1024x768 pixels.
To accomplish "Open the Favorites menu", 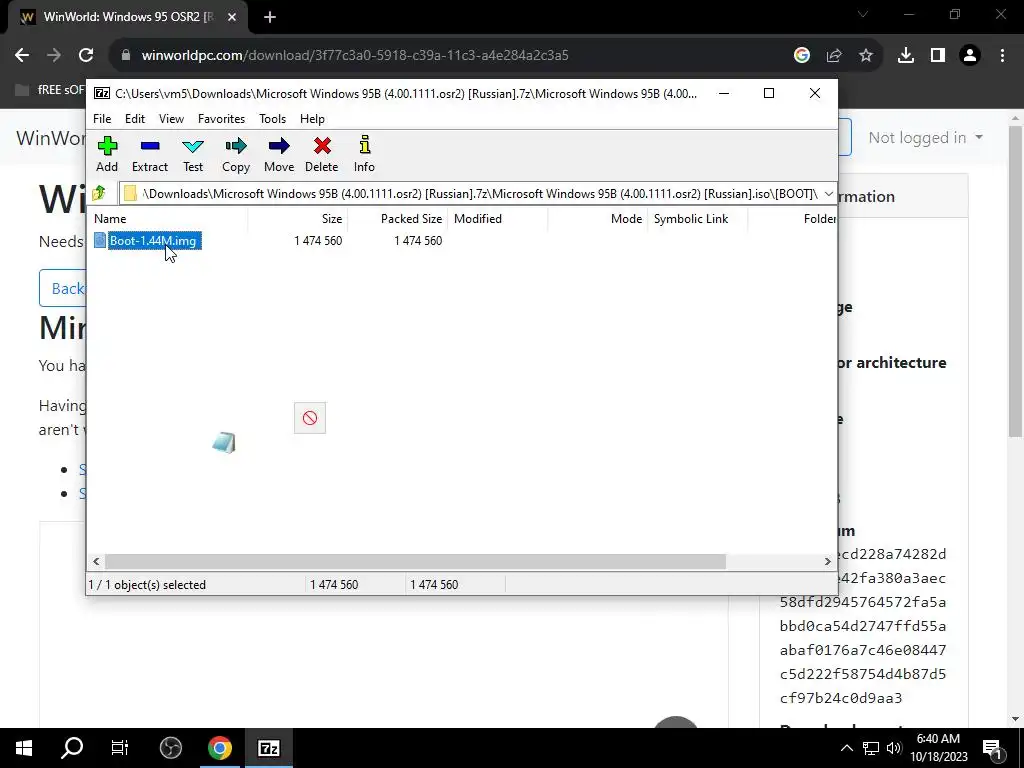I will 221,119.
